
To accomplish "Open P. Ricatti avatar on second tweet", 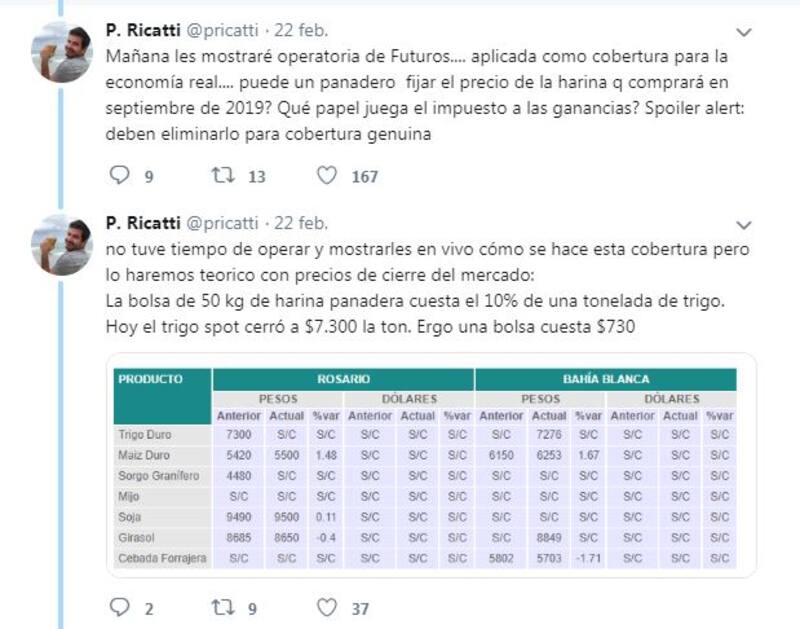I will pos(62,245).
